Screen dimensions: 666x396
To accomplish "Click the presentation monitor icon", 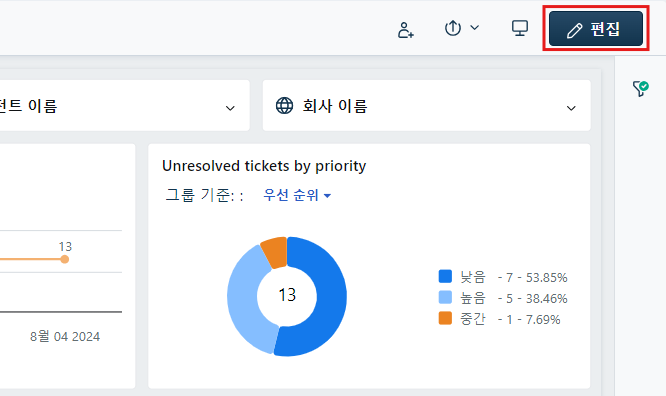I will click(519, 28).
